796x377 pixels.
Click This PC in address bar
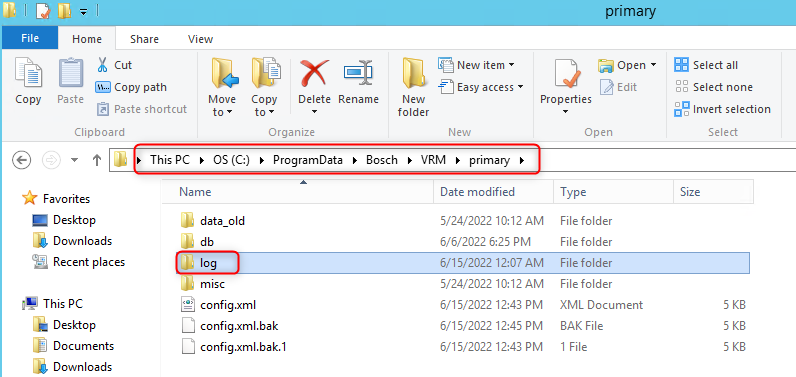(170, 160)
